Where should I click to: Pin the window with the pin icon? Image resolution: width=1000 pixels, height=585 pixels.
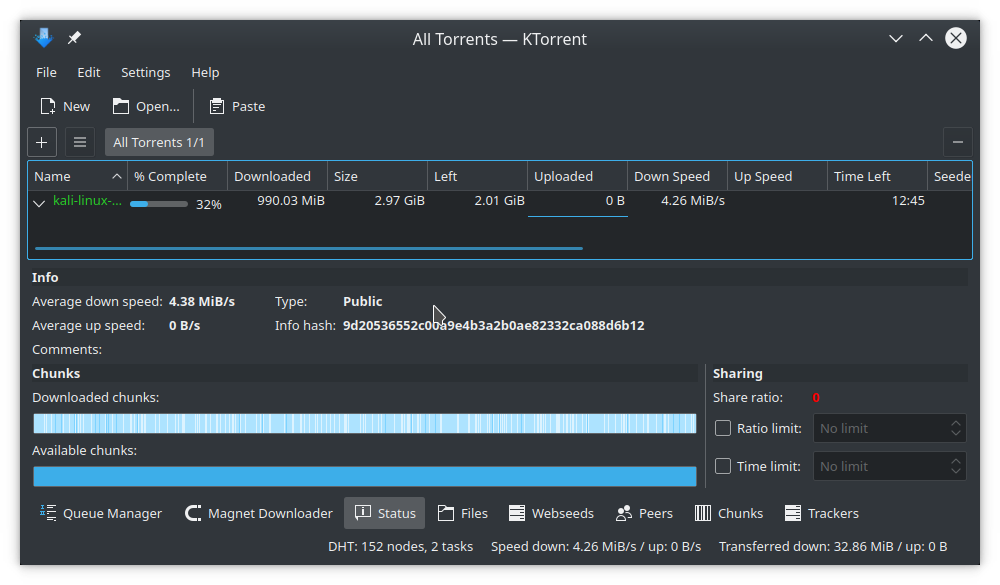click(x=74, y=39)
